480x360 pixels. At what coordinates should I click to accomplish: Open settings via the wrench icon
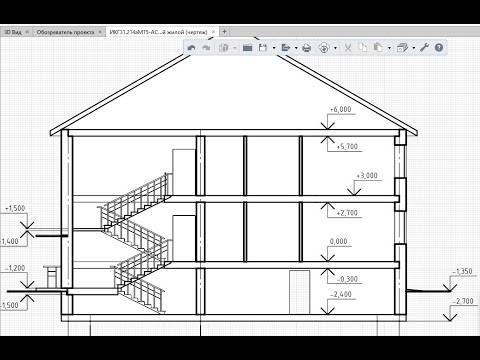coord(424,48)
